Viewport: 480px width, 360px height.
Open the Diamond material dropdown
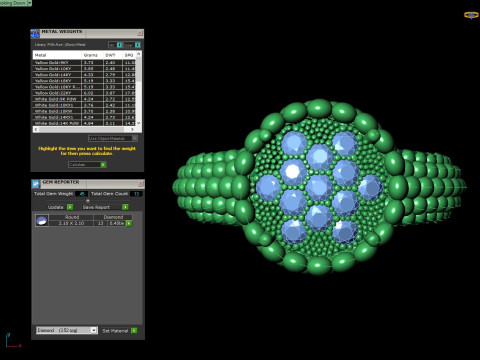click(94, 330)
